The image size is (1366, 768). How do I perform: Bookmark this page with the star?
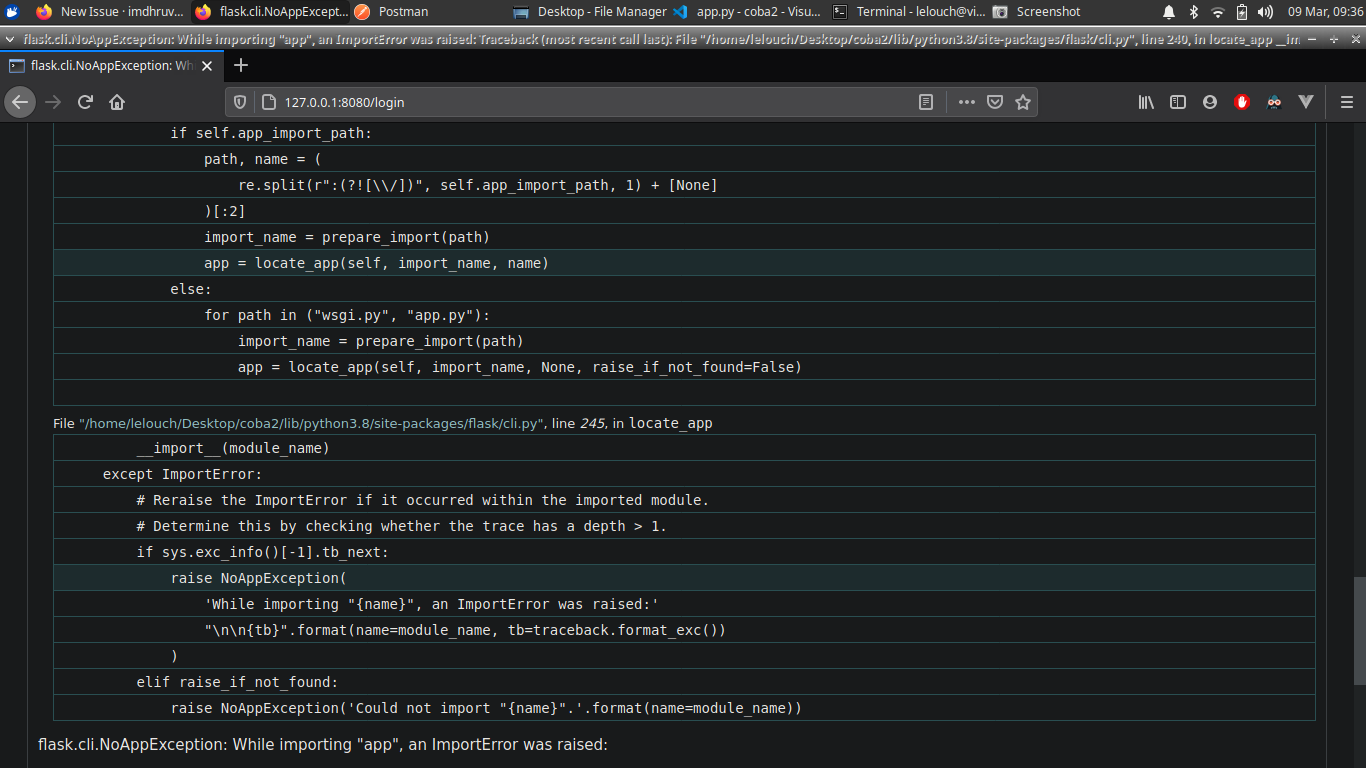pyautogui.click(x=1023, y=101)
